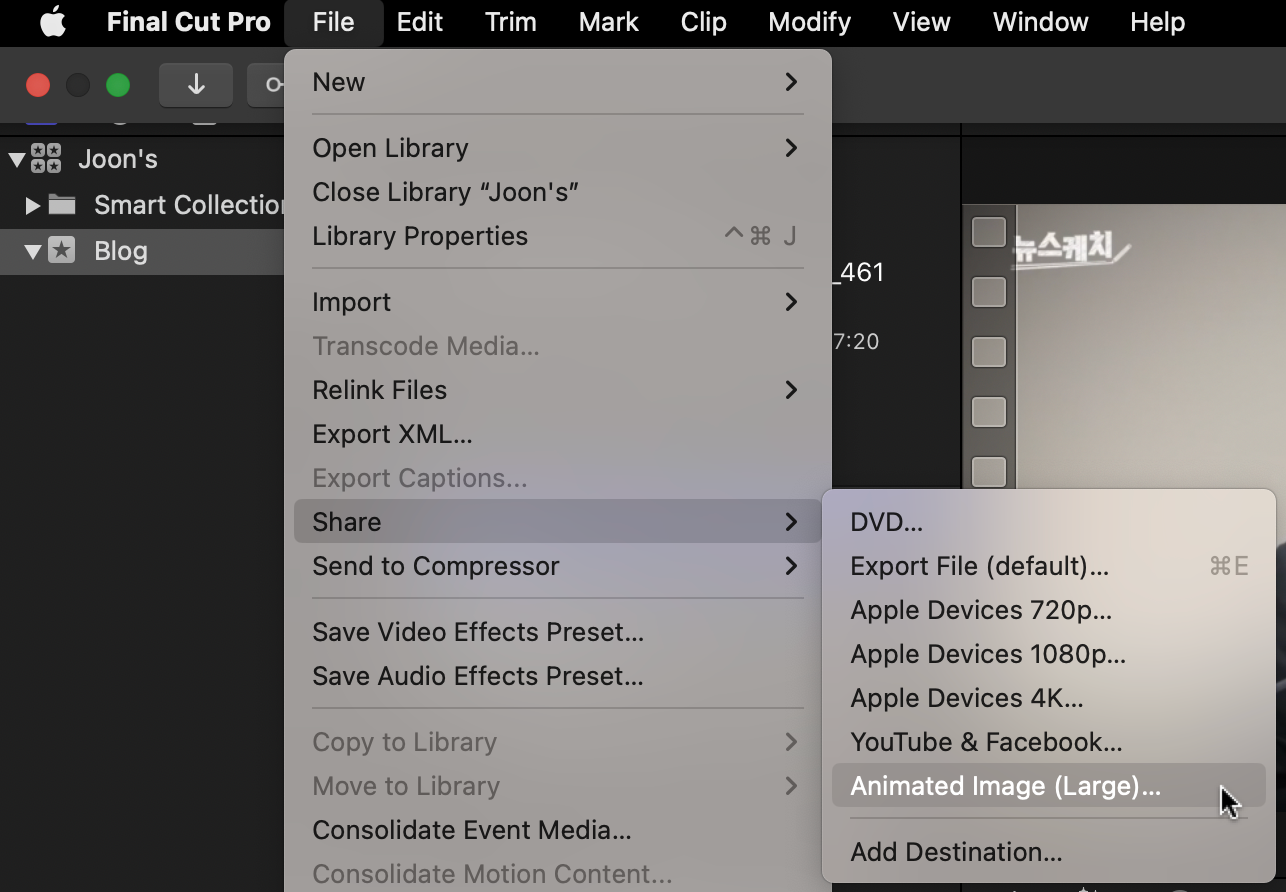
Task: Choose Add Destination...
Action: (x=1049, y=852)
